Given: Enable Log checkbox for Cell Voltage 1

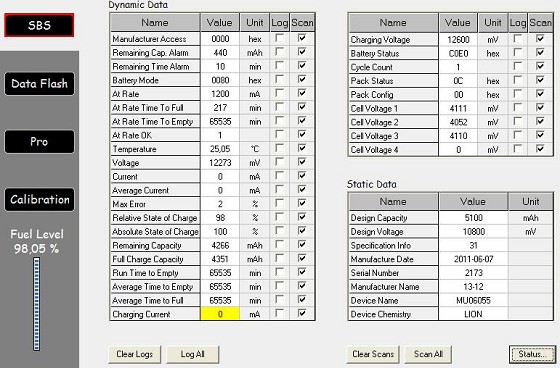Looking at the screenshot, I should pos(518,108).
